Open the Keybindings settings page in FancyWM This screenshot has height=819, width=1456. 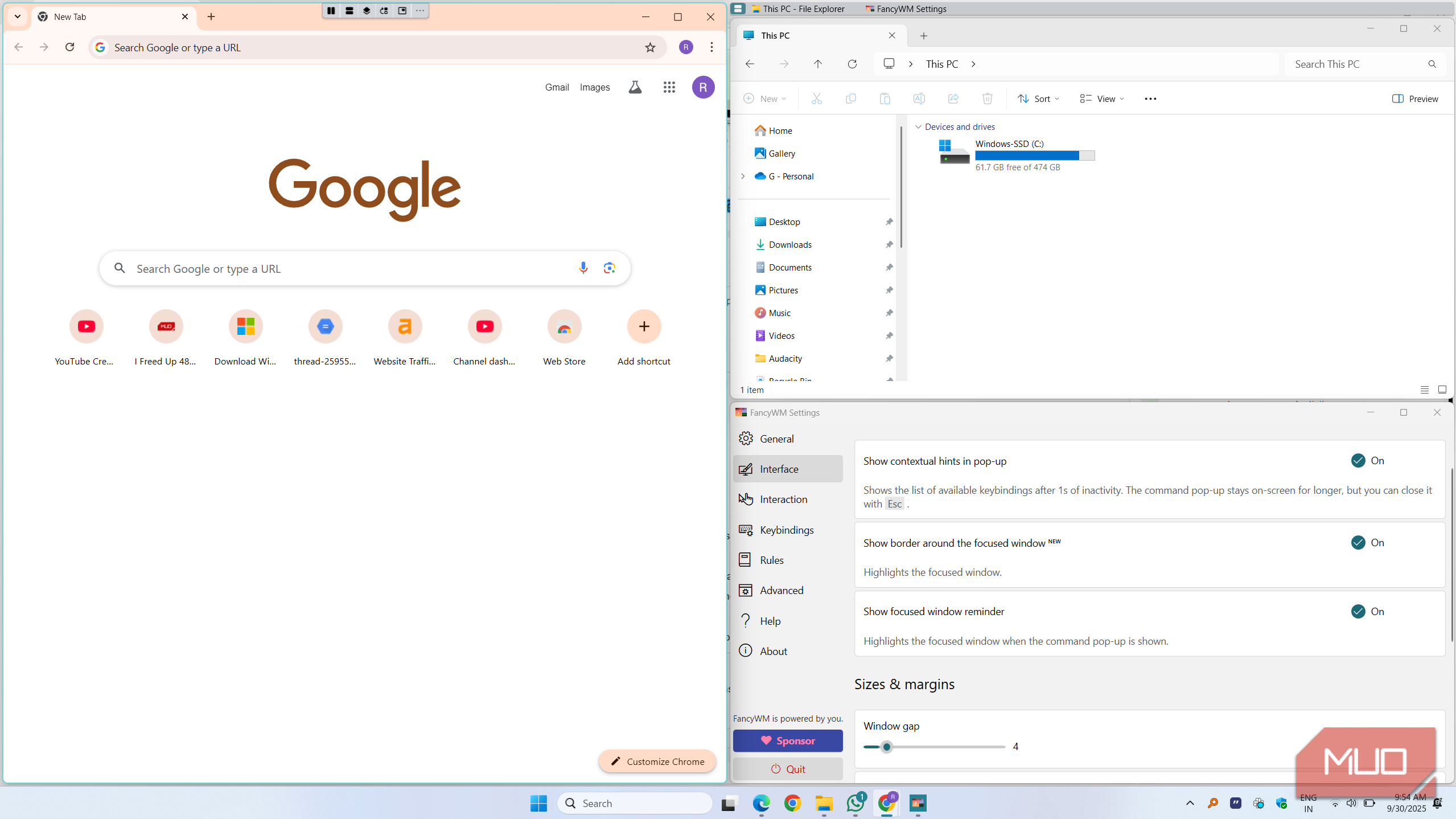pyautogui.click(x=788, y=530)
